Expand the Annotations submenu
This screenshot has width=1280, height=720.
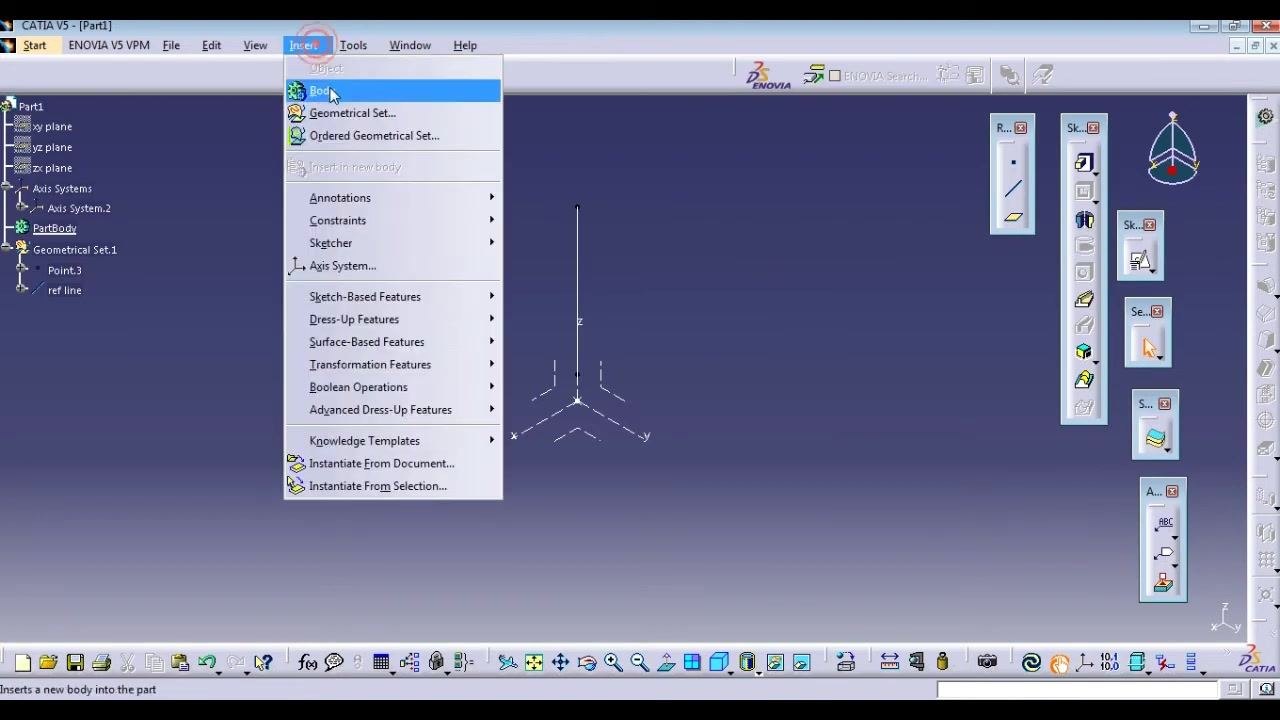(x=392, y=198)
